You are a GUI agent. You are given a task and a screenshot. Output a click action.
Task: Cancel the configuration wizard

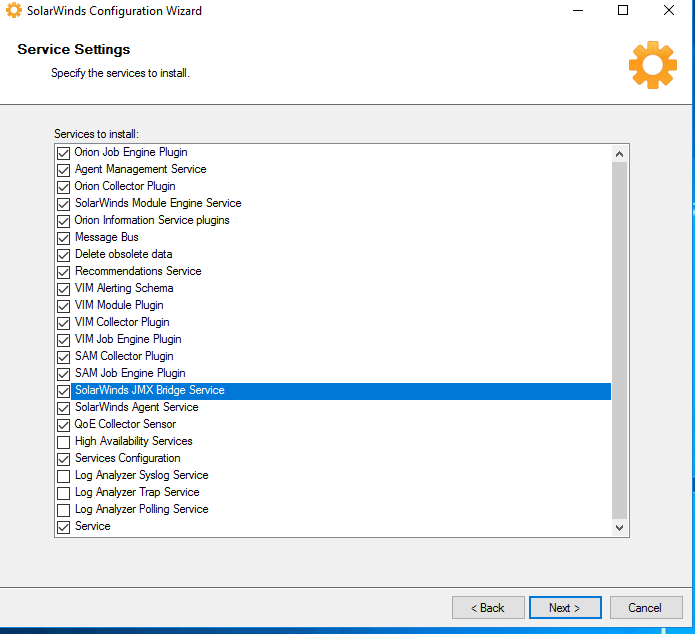[x=646, y=607]
